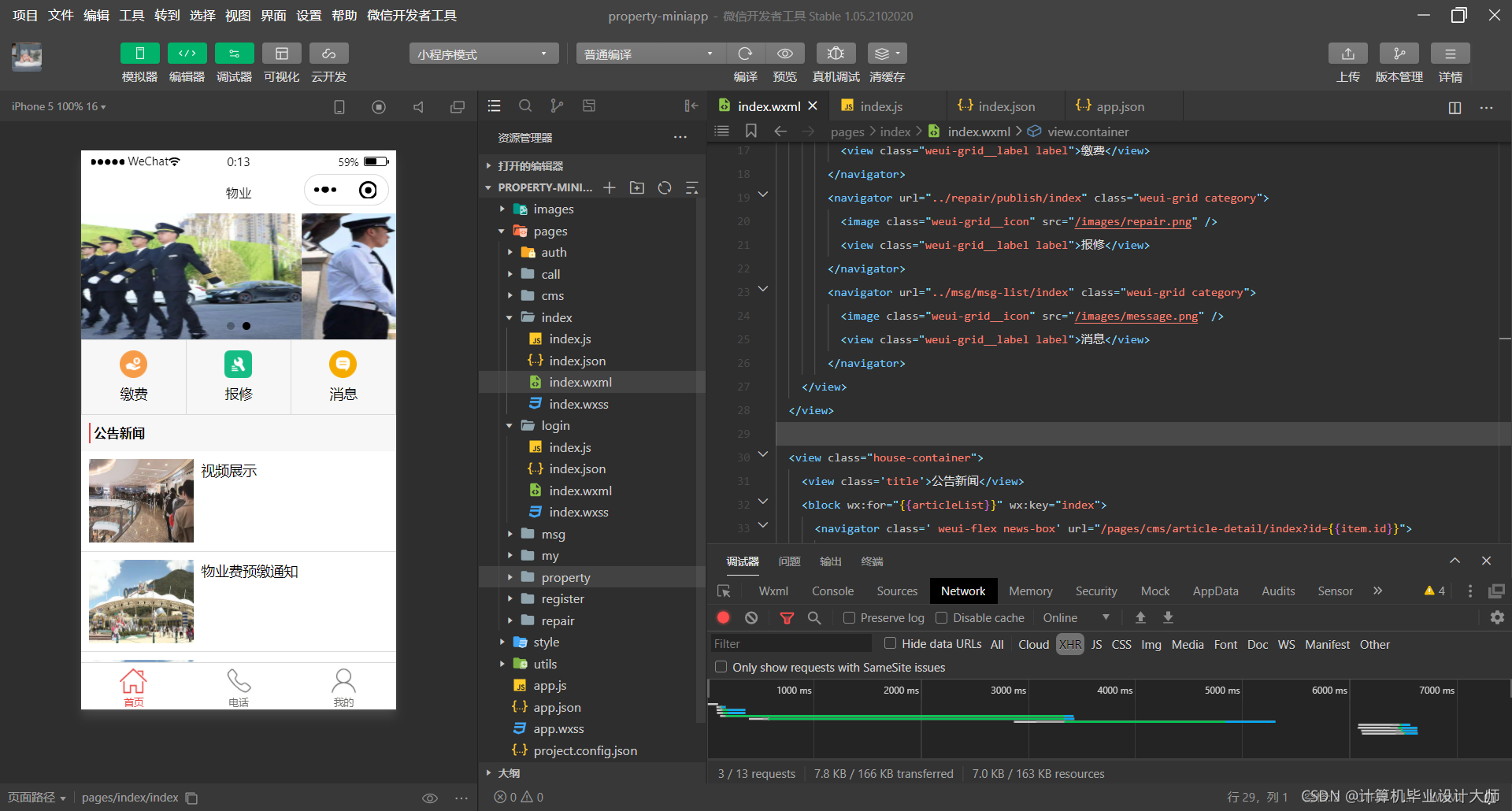Toggle the editor panel button

click(187, 54)
